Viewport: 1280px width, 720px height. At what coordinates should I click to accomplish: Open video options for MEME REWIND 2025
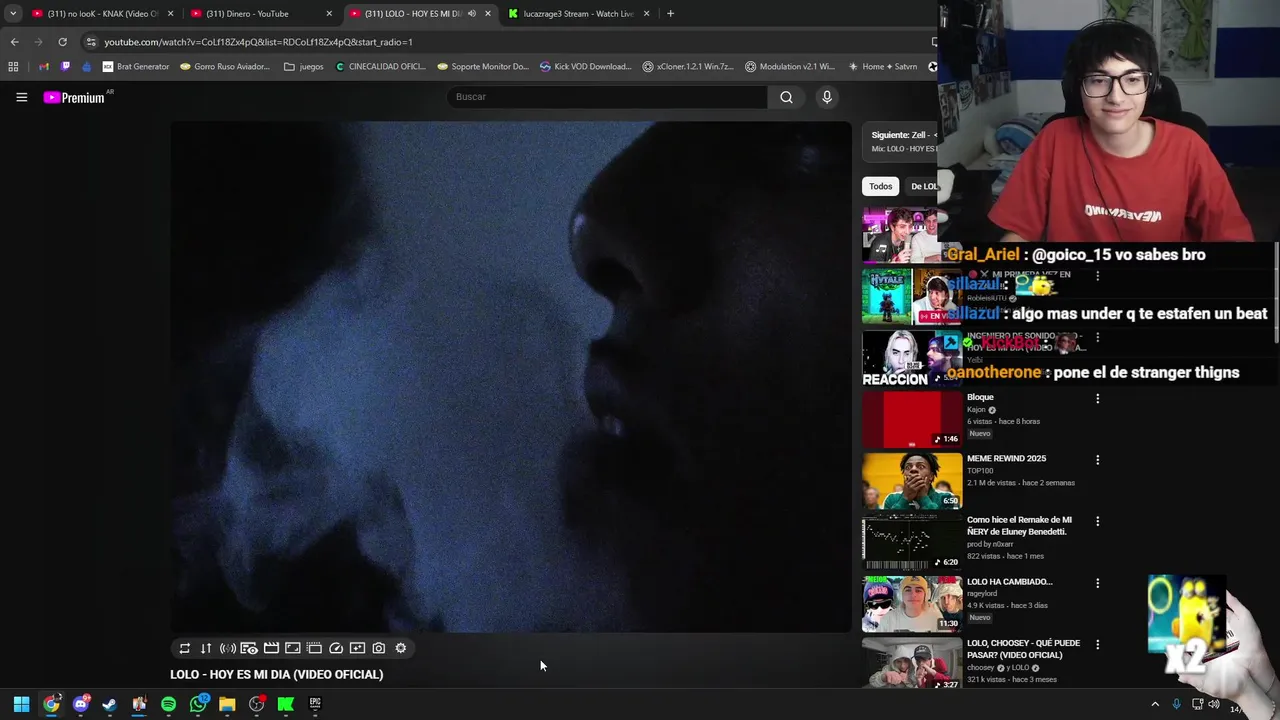1097,460
